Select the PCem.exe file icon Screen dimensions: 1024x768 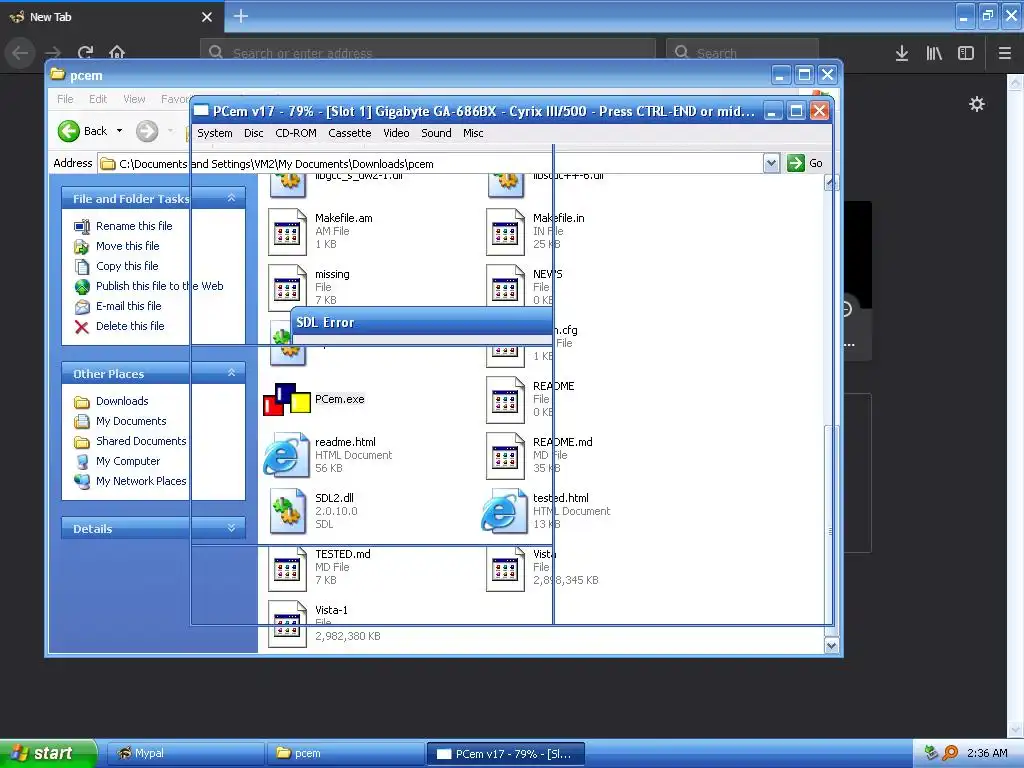click(286, 399)
